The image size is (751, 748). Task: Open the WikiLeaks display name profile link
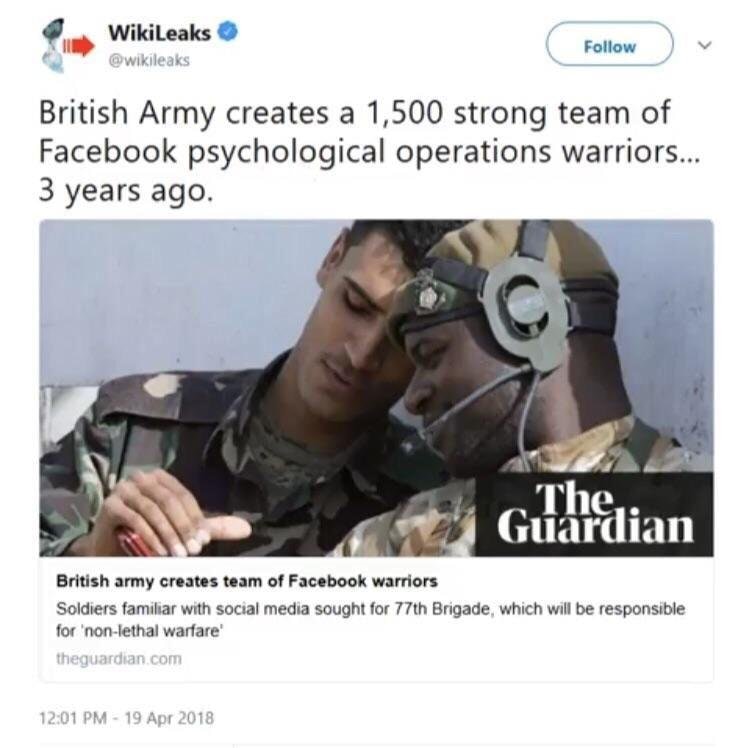[x=159, y=33]
